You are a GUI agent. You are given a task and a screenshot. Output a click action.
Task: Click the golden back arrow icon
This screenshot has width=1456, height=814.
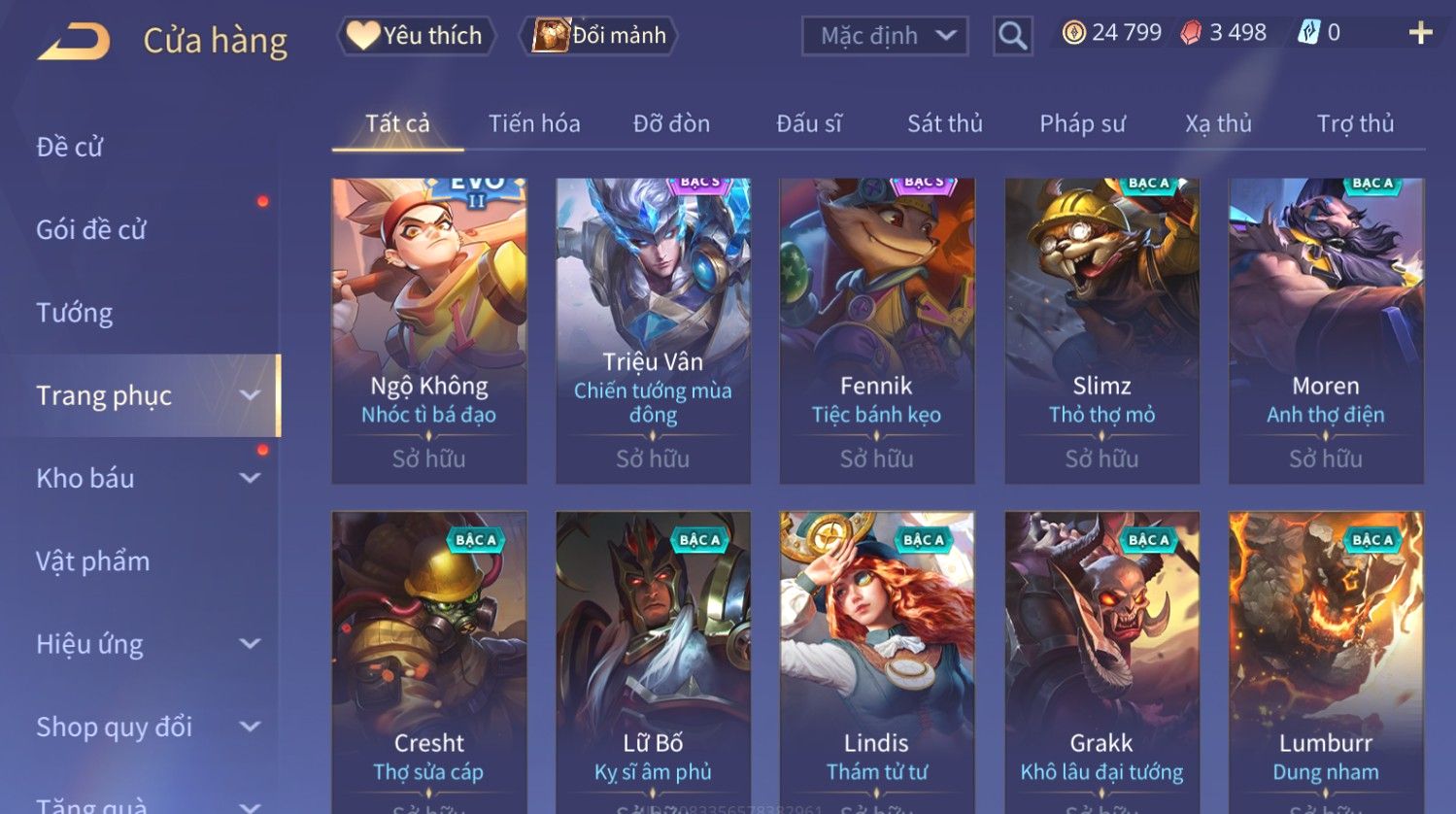74,42
